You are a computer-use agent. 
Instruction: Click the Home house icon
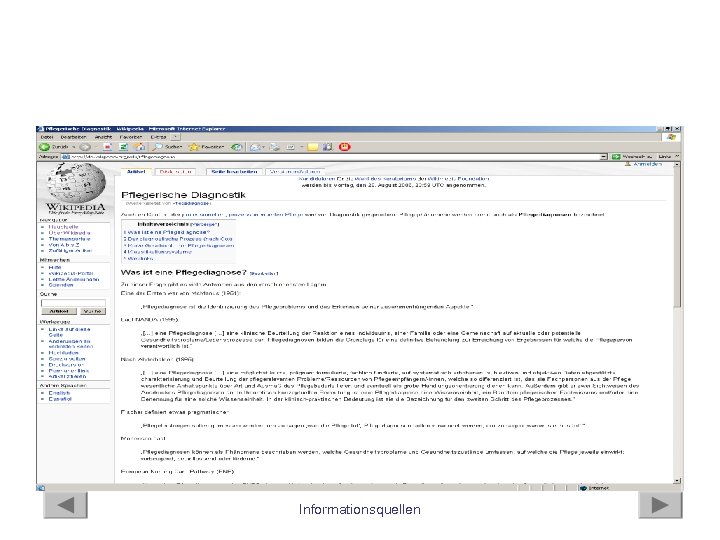coord(140,147)
